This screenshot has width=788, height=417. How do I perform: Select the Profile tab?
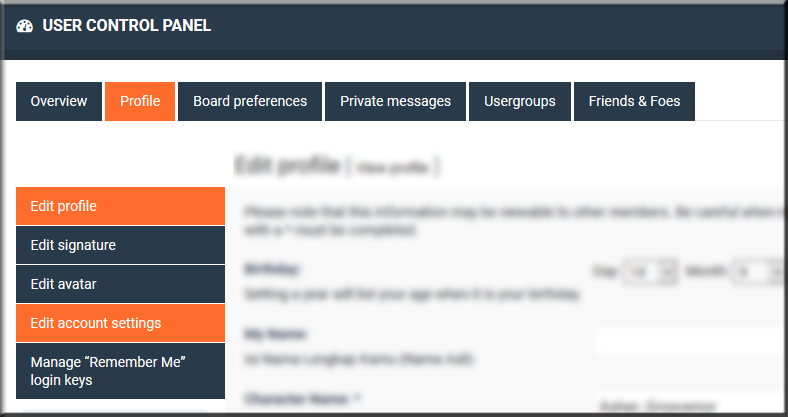click(140, 101)
